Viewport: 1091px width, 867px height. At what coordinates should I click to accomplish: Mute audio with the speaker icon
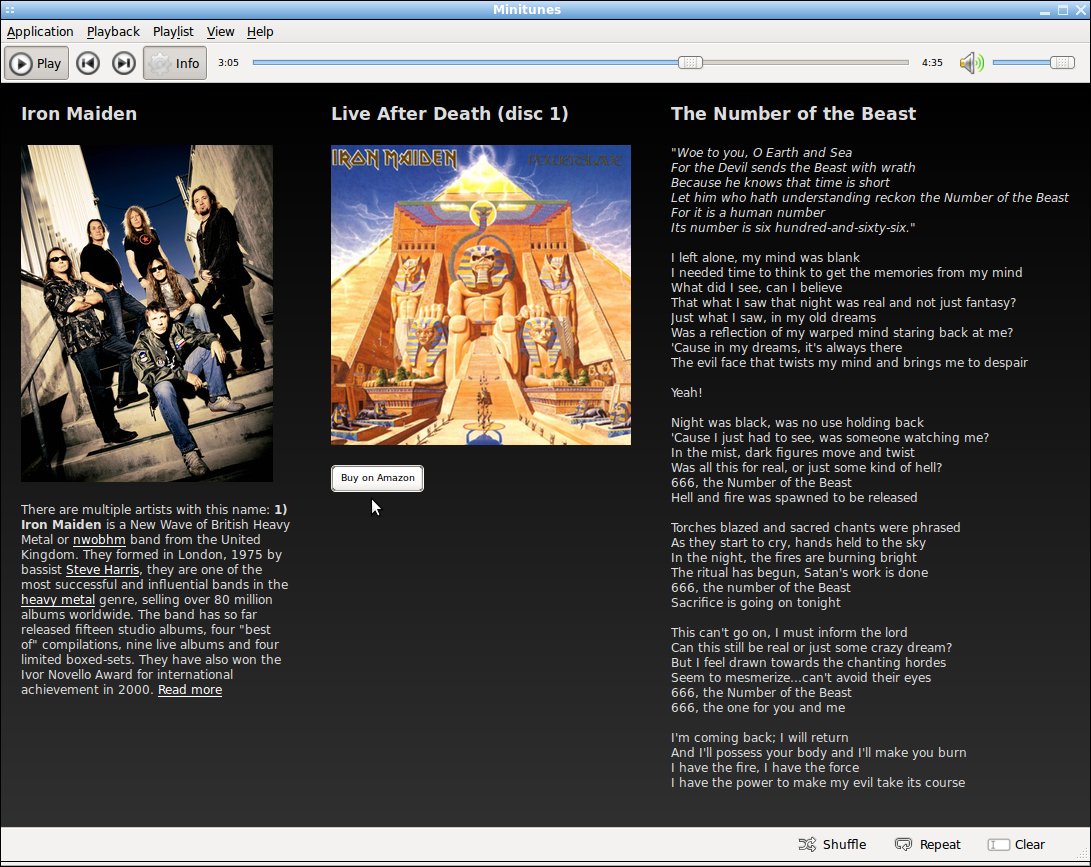pyautogui.click(x=971, y=63)
